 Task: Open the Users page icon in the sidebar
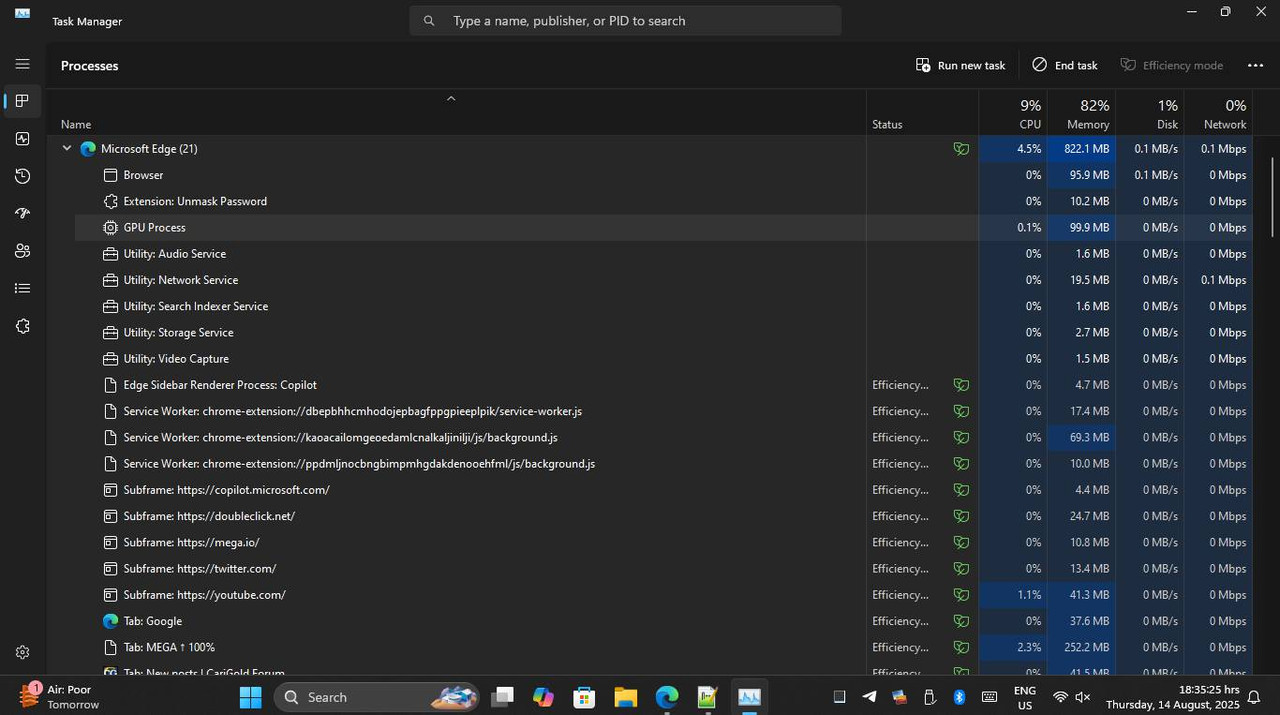point(22,251)
